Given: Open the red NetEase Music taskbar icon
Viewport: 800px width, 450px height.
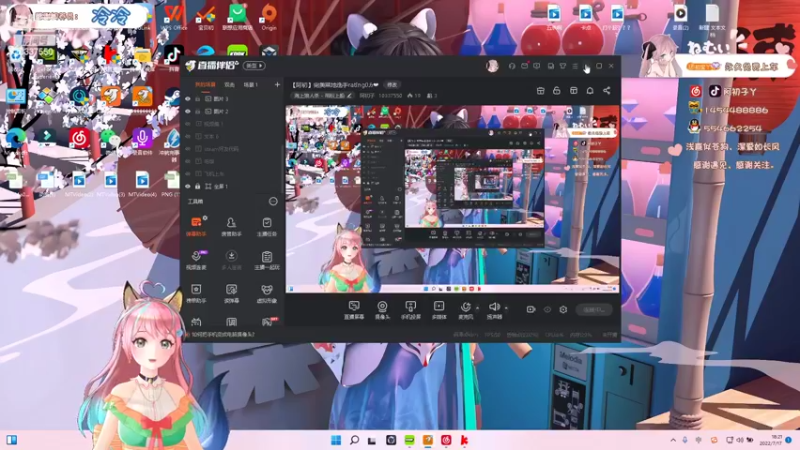Looking at the screenshot, I should (446, 440).
